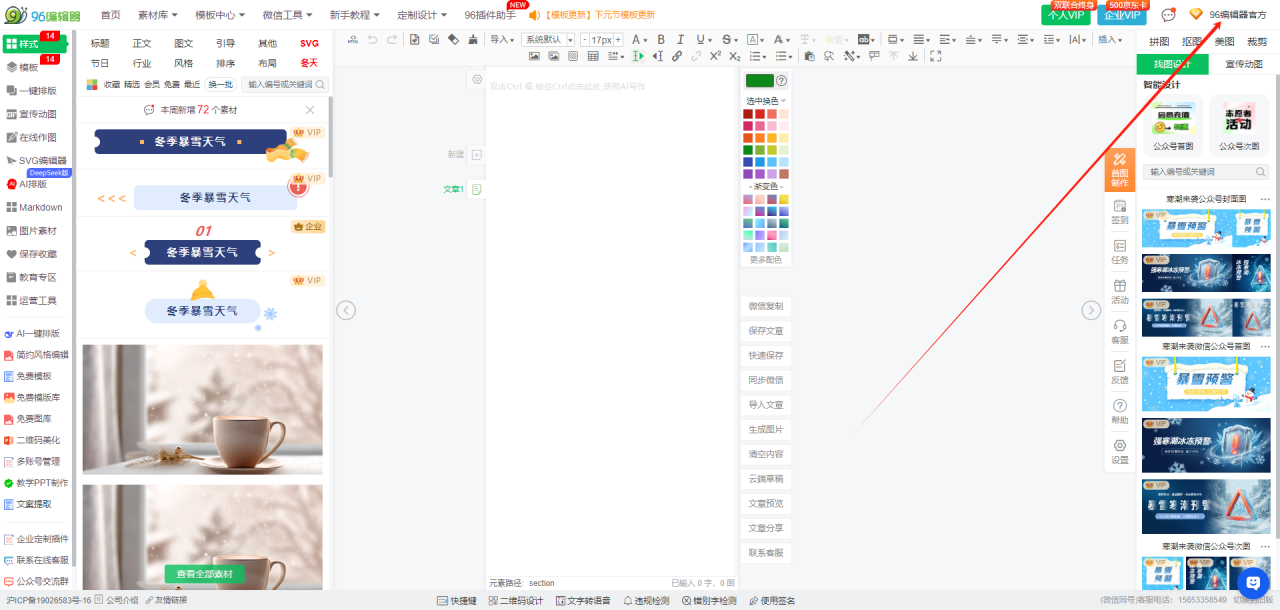Toggle bold formatting
The width and height of the screenshot is (1280, 610).
pos(660,39)
